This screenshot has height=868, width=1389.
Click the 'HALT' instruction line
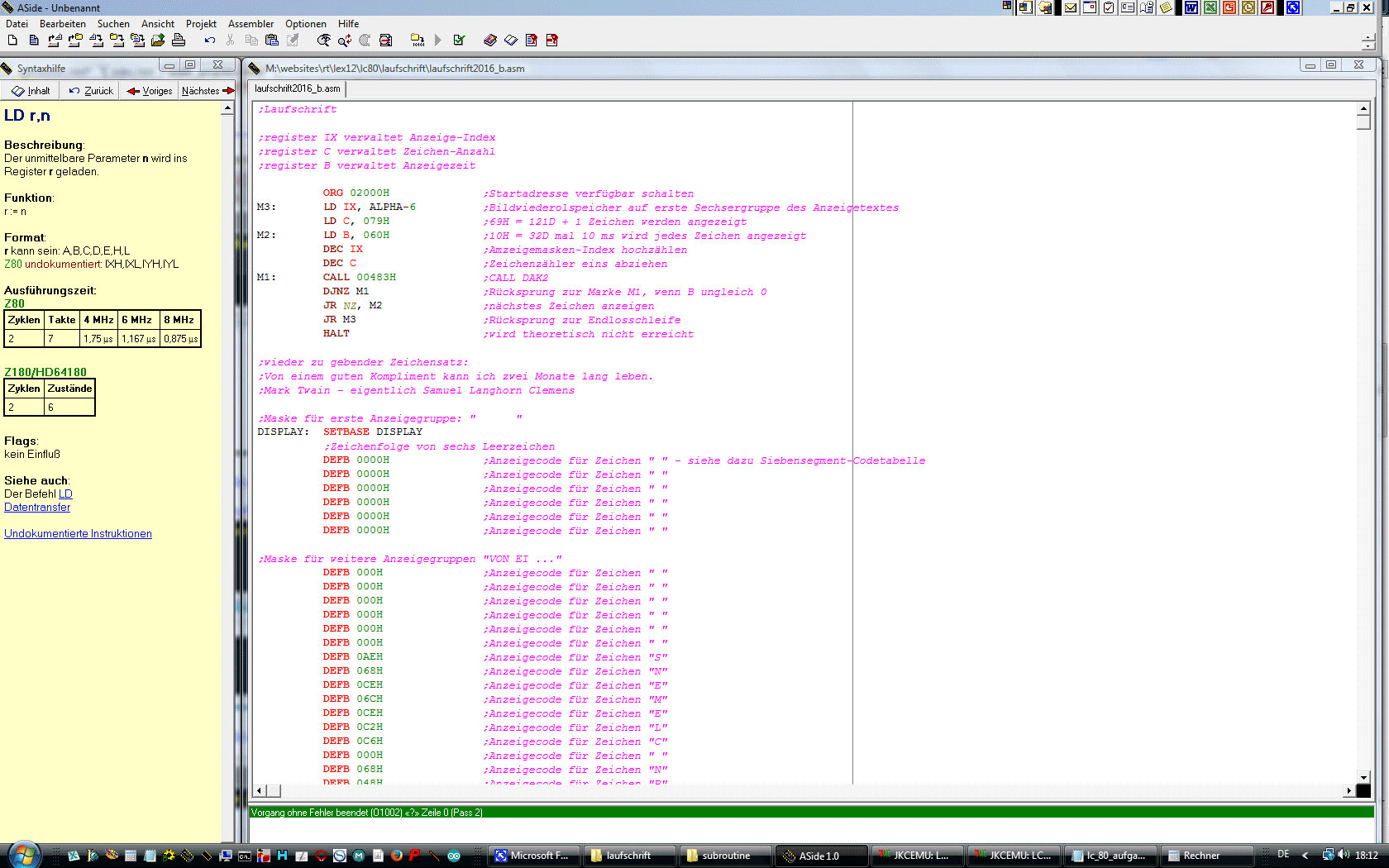pyautogui.click(x=336, y=334)
